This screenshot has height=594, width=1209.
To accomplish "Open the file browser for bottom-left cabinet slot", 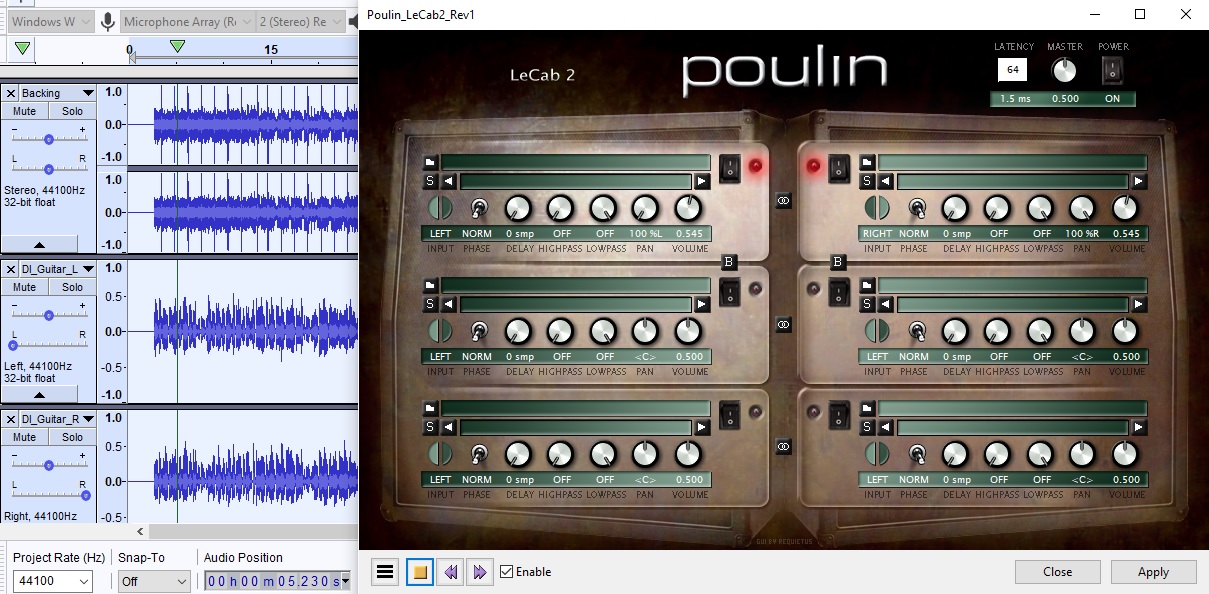I will coord(430,409).
